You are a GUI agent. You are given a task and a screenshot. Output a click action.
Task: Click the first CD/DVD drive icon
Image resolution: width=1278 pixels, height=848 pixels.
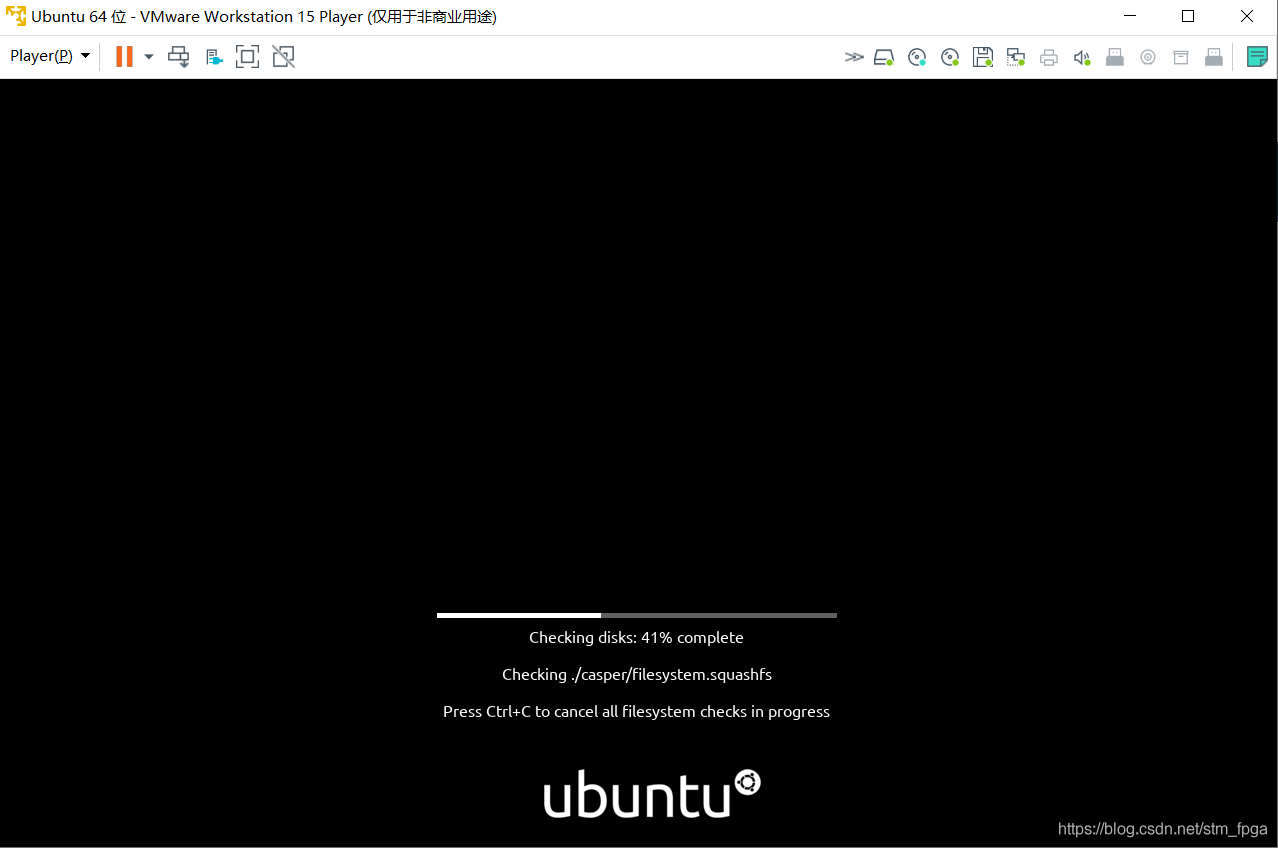pos(917,56)
